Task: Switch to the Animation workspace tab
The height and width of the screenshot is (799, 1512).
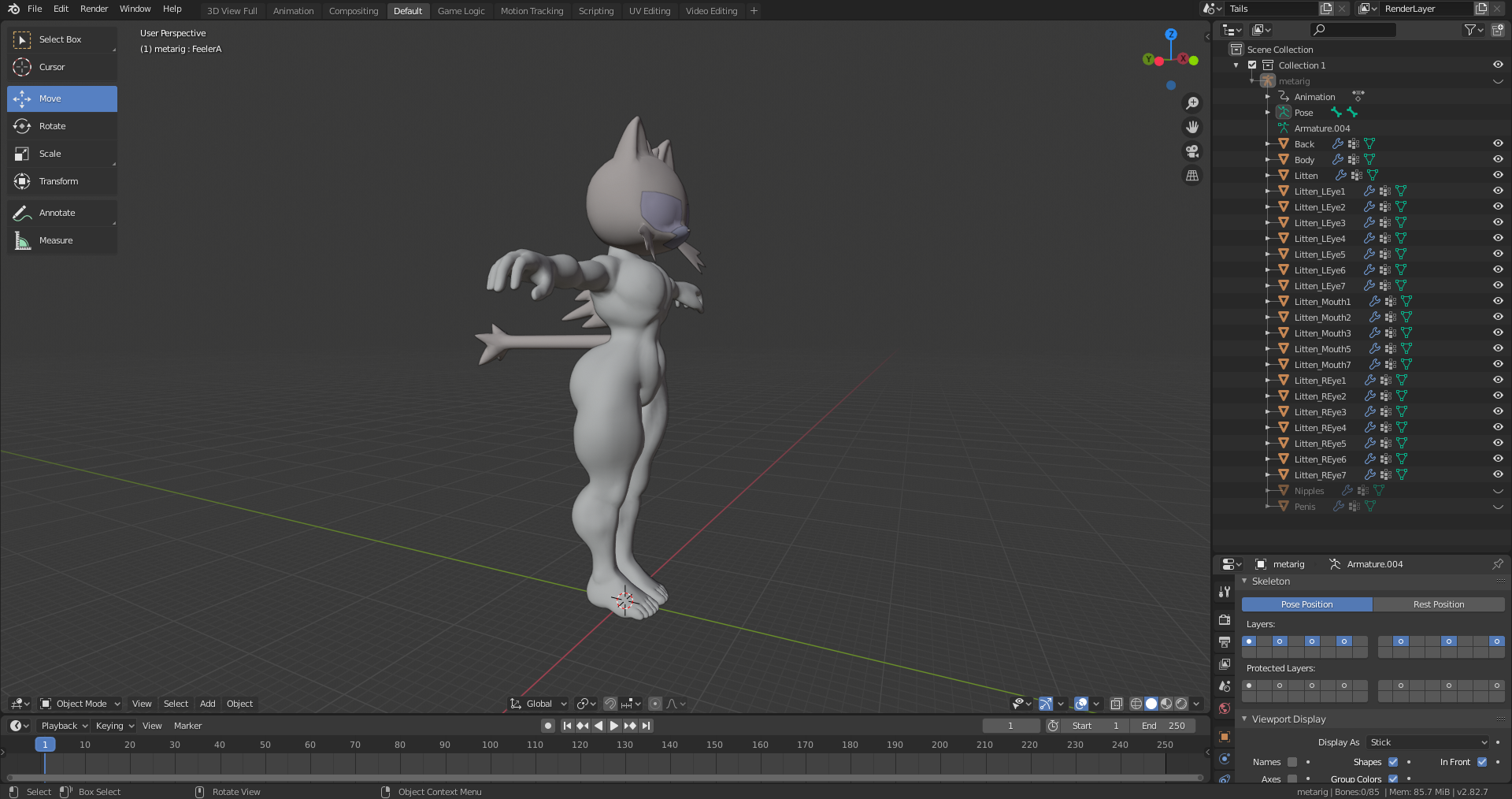Action: point(293,11)
